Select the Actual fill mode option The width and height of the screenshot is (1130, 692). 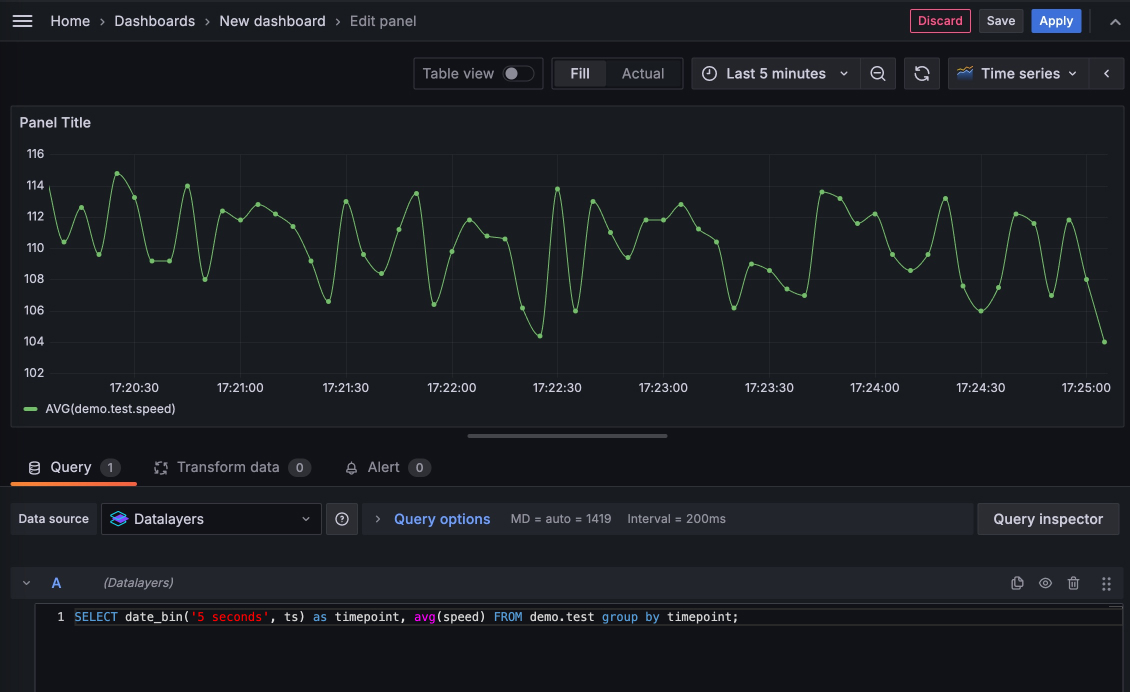click(x=643, y=73)
